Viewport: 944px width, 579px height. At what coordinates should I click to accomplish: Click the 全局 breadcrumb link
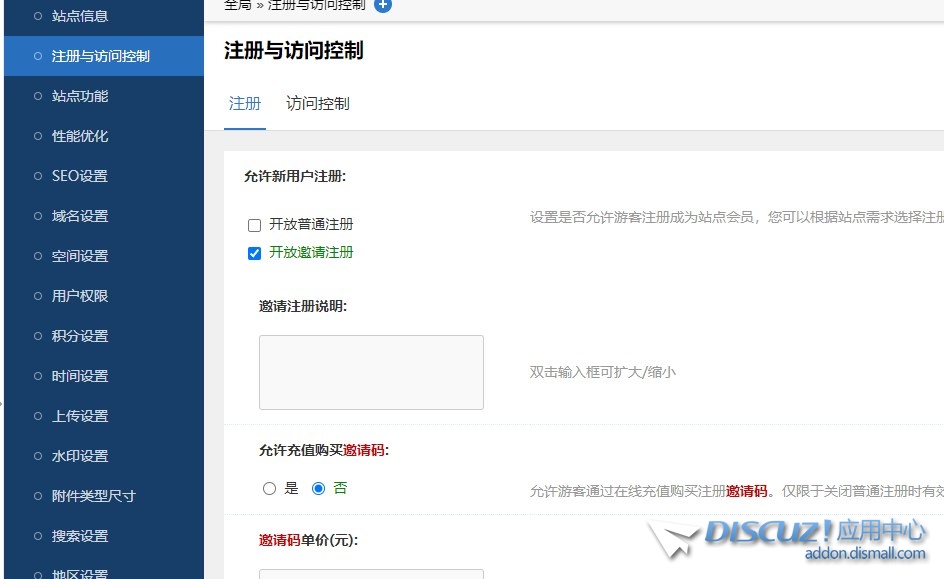pos(237,5)
